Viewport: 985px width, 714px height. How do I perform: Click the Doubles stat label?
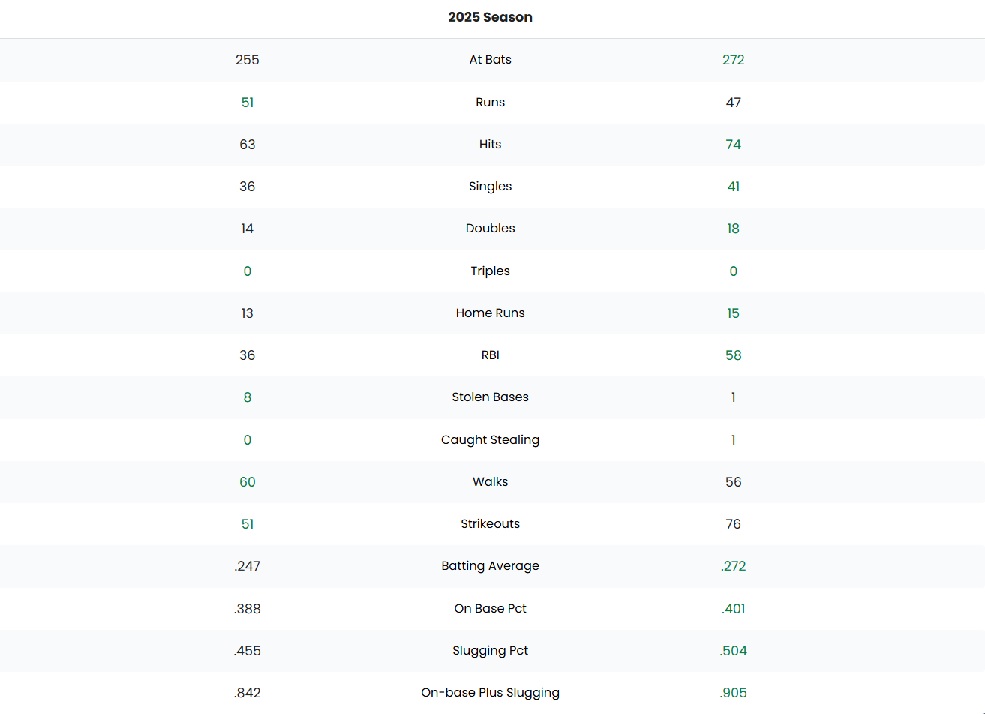490,228
